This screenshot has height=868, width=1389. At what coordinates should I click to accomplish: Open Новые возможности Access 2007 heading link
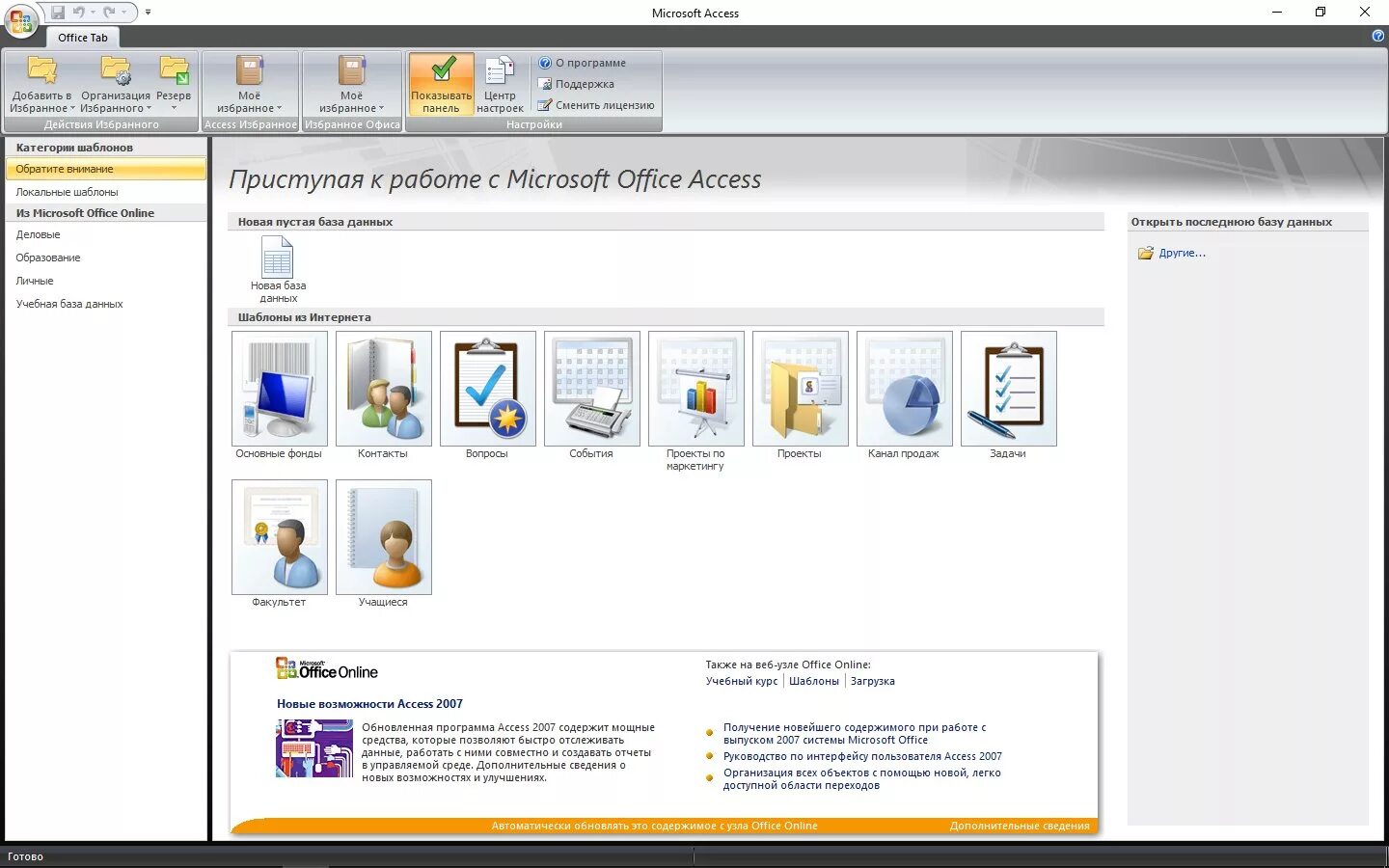pyautogui.click(x=369, y=704)
